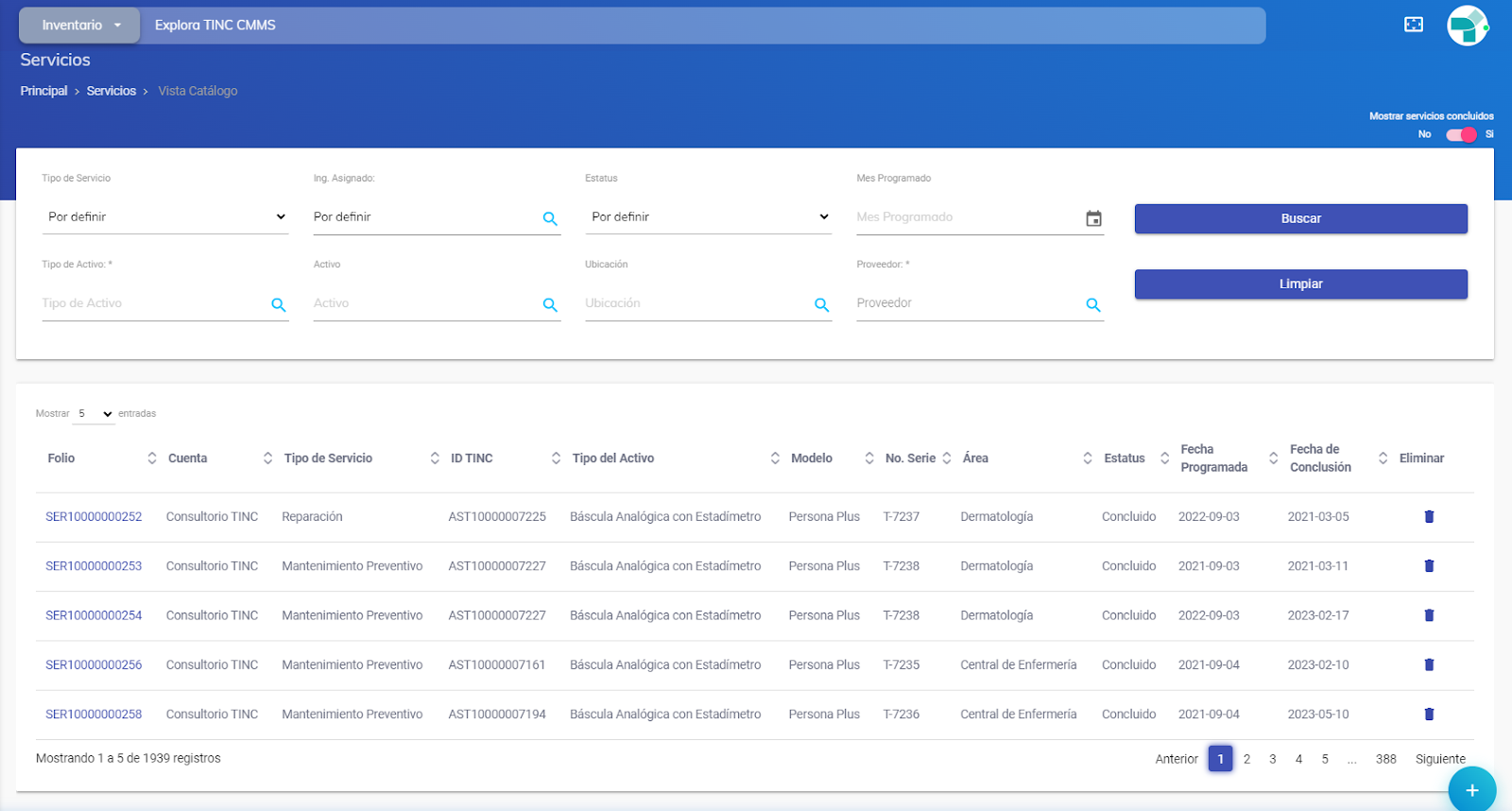Expand the Tipo de Servicio dropdown
1512x811 pixels.
tap(165, 217)
